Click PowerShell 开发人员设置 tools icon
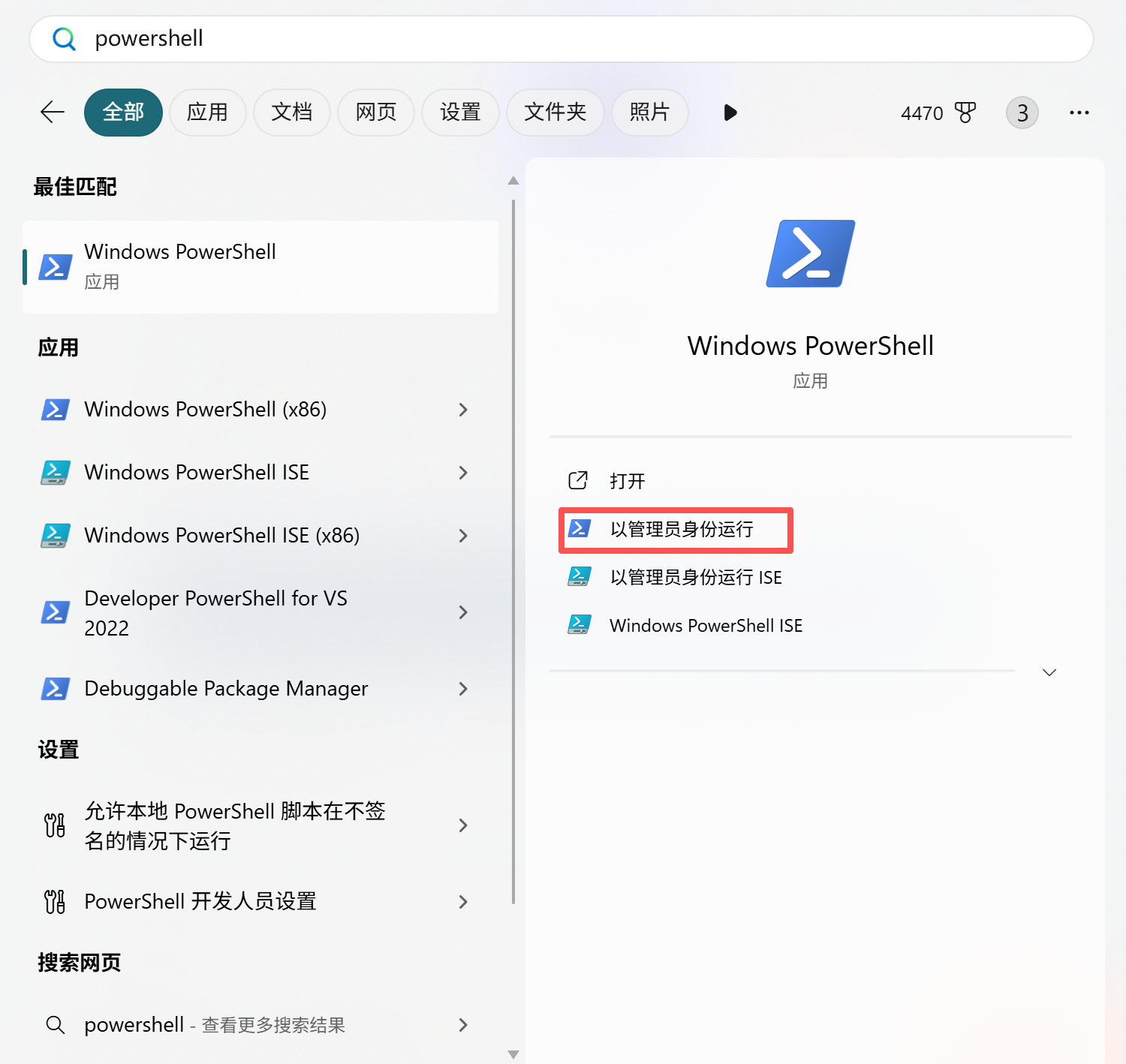 55,902
